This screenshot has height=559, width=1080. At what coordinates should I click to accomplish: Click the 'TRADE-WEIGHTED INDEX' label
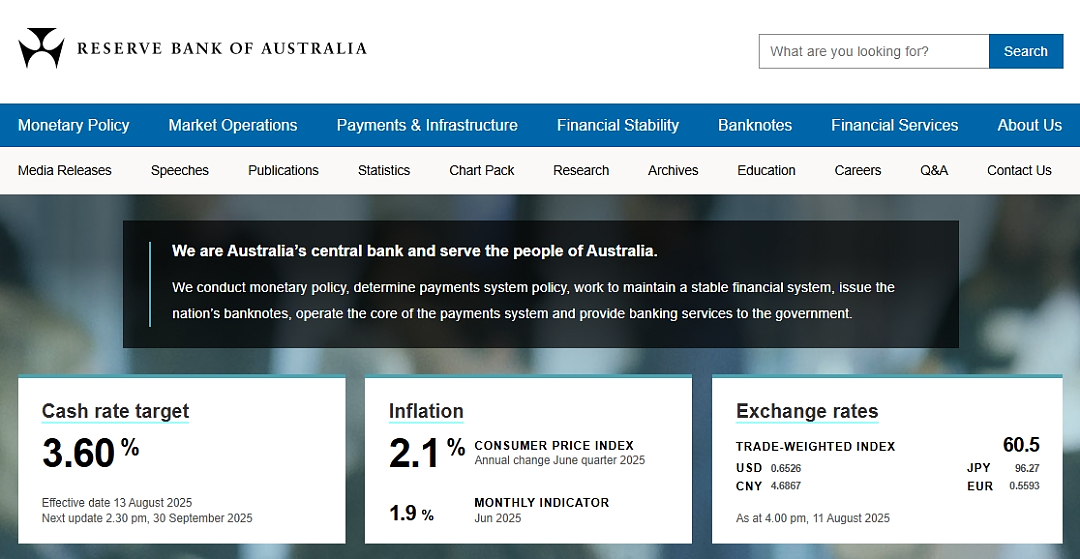click(816, 447)
